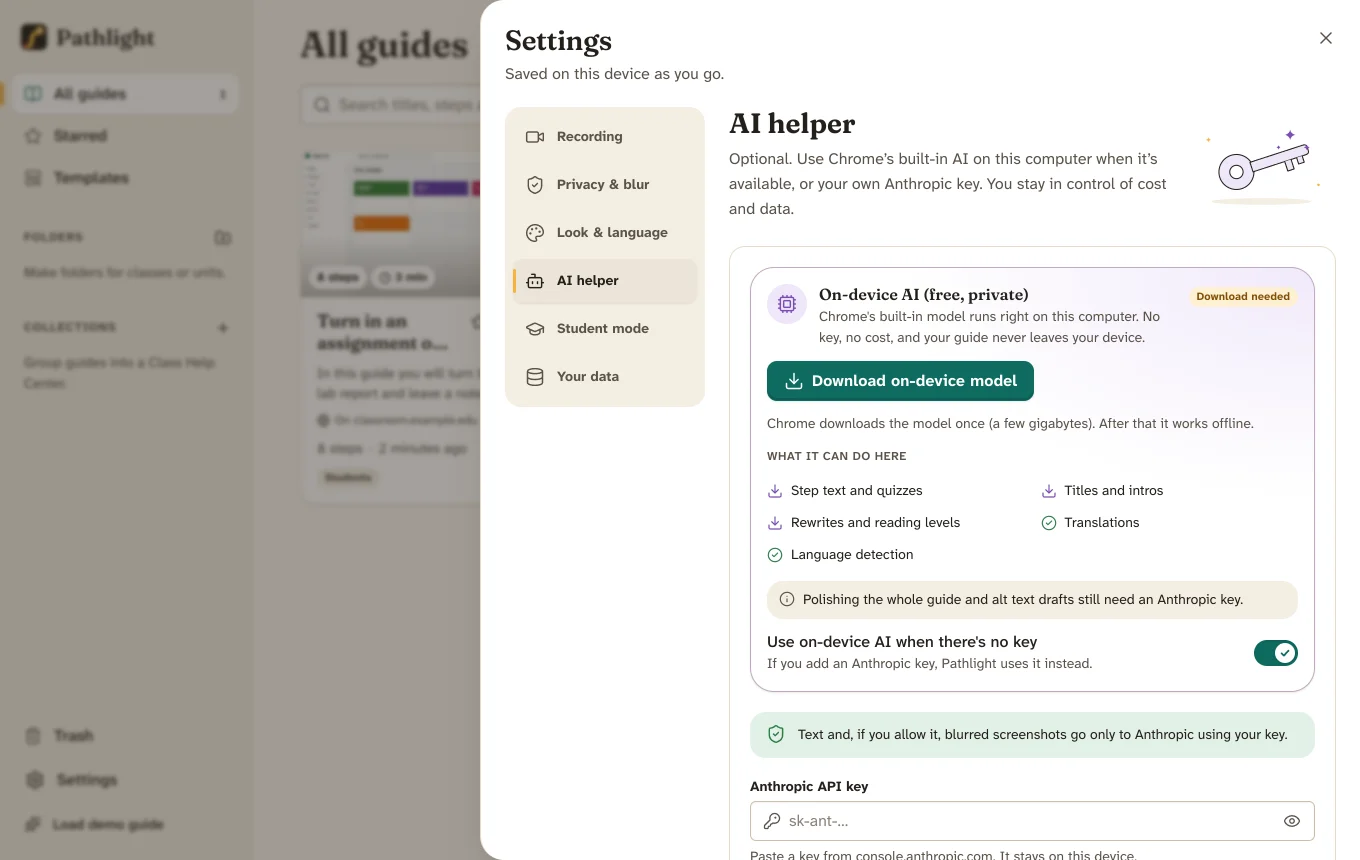
Task: Click the check icon next to Language detection
Action: (775, 555)
